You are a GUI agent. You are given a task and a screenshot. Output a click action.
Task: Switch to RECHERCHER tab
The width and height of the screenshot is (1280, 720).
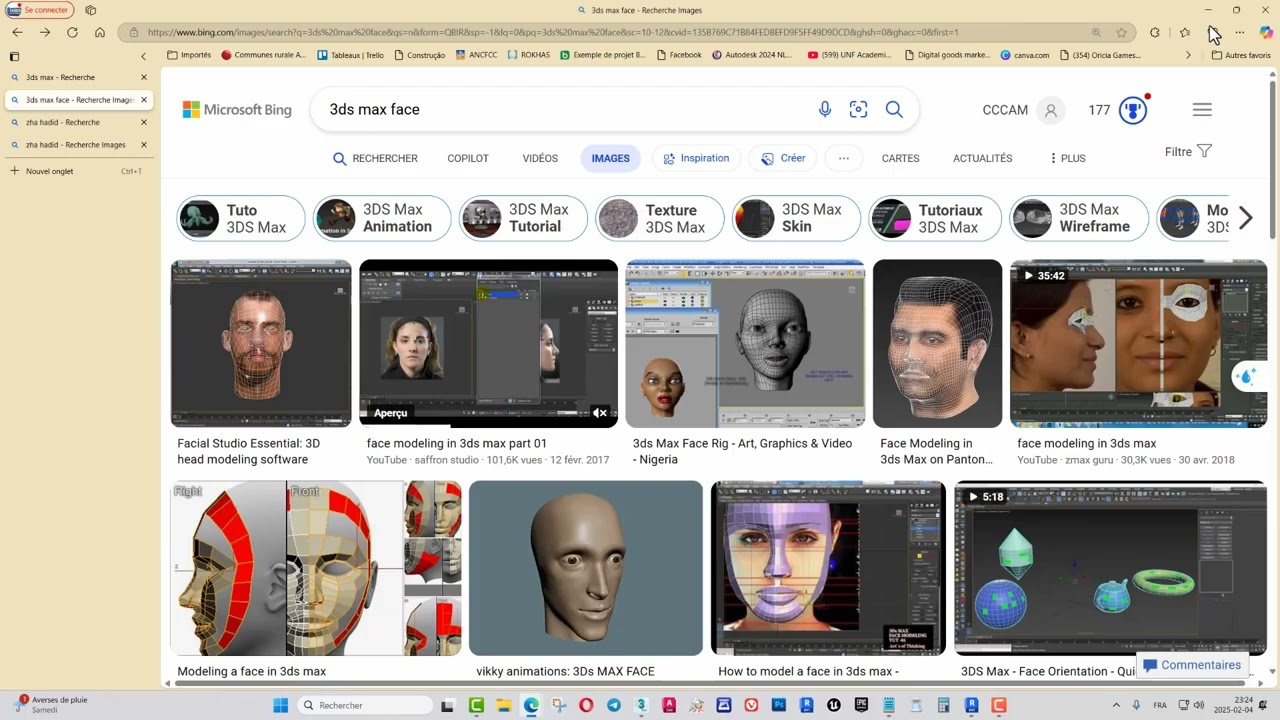pos(375,158)
